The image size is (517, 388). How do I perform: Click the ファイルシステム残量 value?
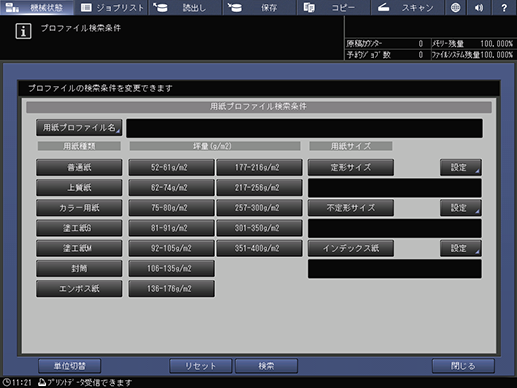pyautogui.click(x=496, y=55)
